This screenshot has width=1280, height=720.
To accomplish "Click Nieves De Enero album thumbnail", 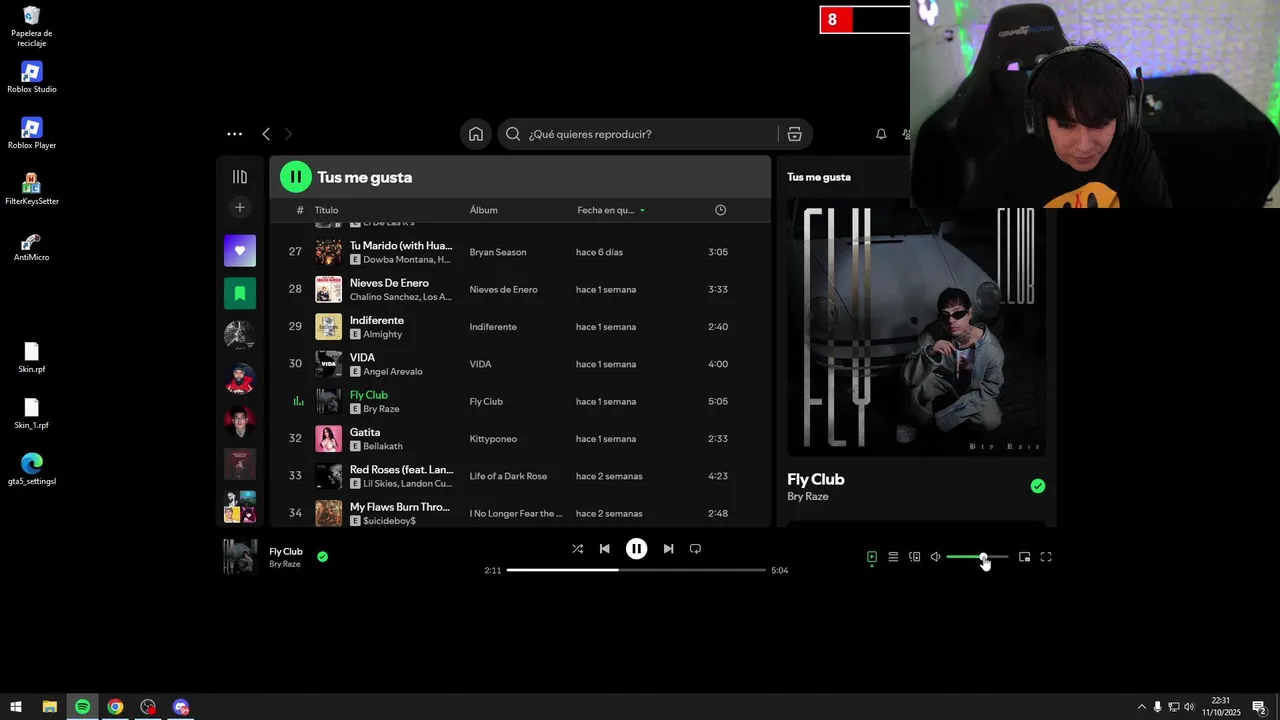I will 329,289.
